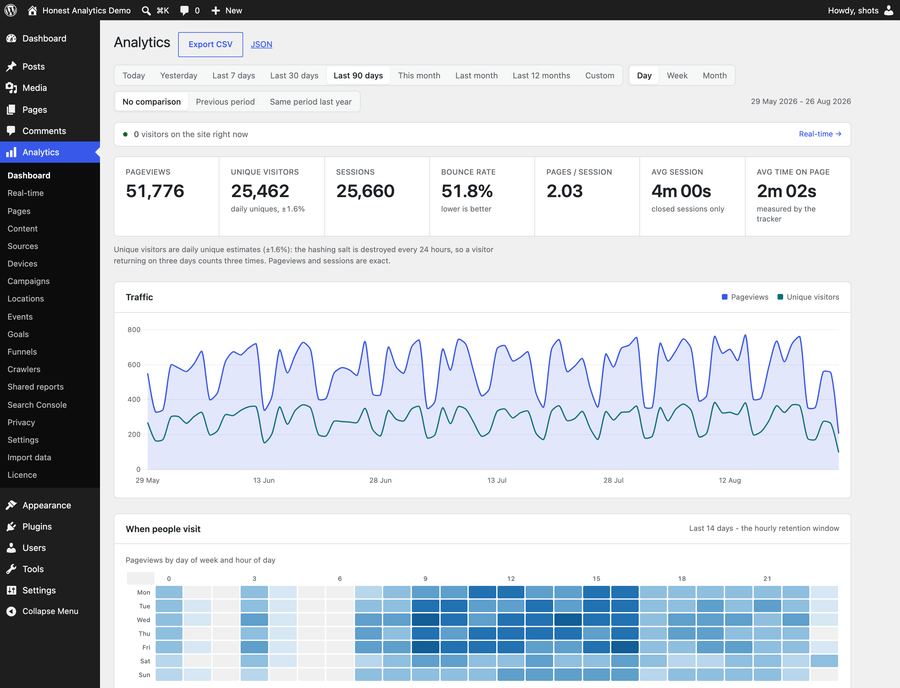This screenshot has width=900, height=688.
Task: Switch range to Last 7 days
Action: (x=234, y=75)
